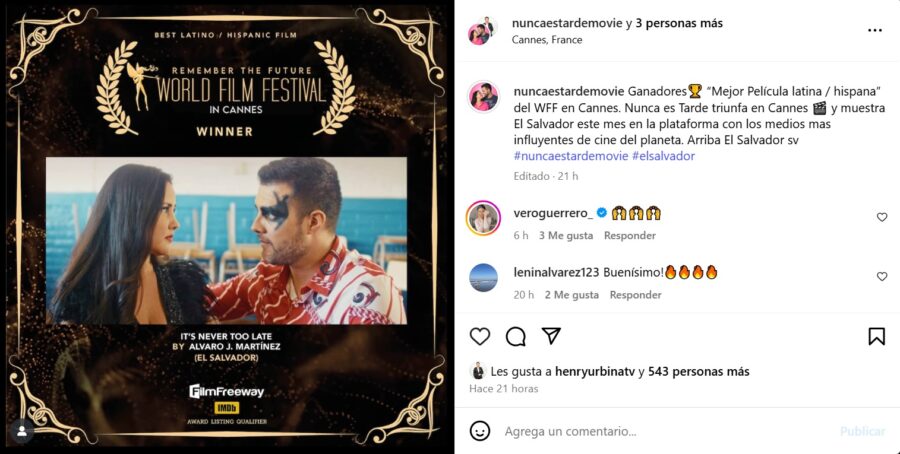The height and width of the screenshot is (454, 900).
Task: Click the #nuncaestardemovie hashtag
Action: (x=571, y=156)
